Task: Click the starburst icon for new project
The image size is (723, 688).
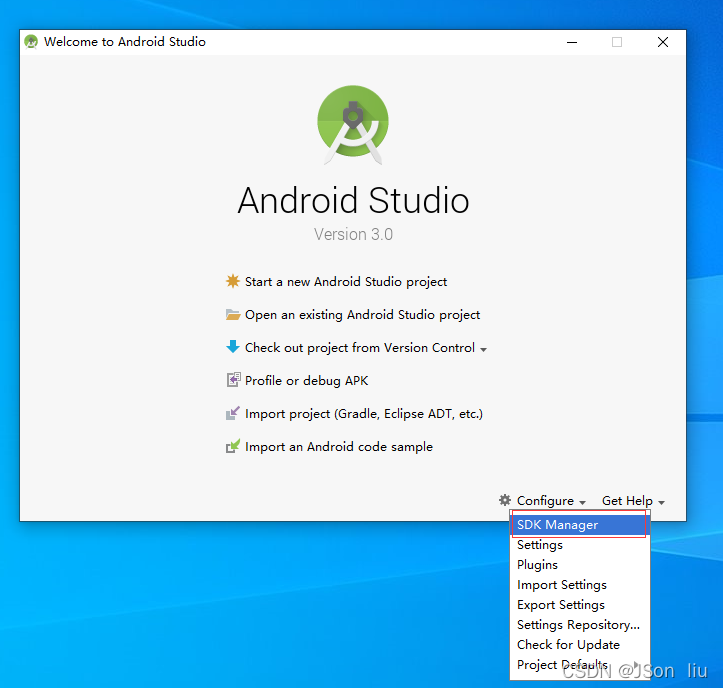Action: (233, 281)
